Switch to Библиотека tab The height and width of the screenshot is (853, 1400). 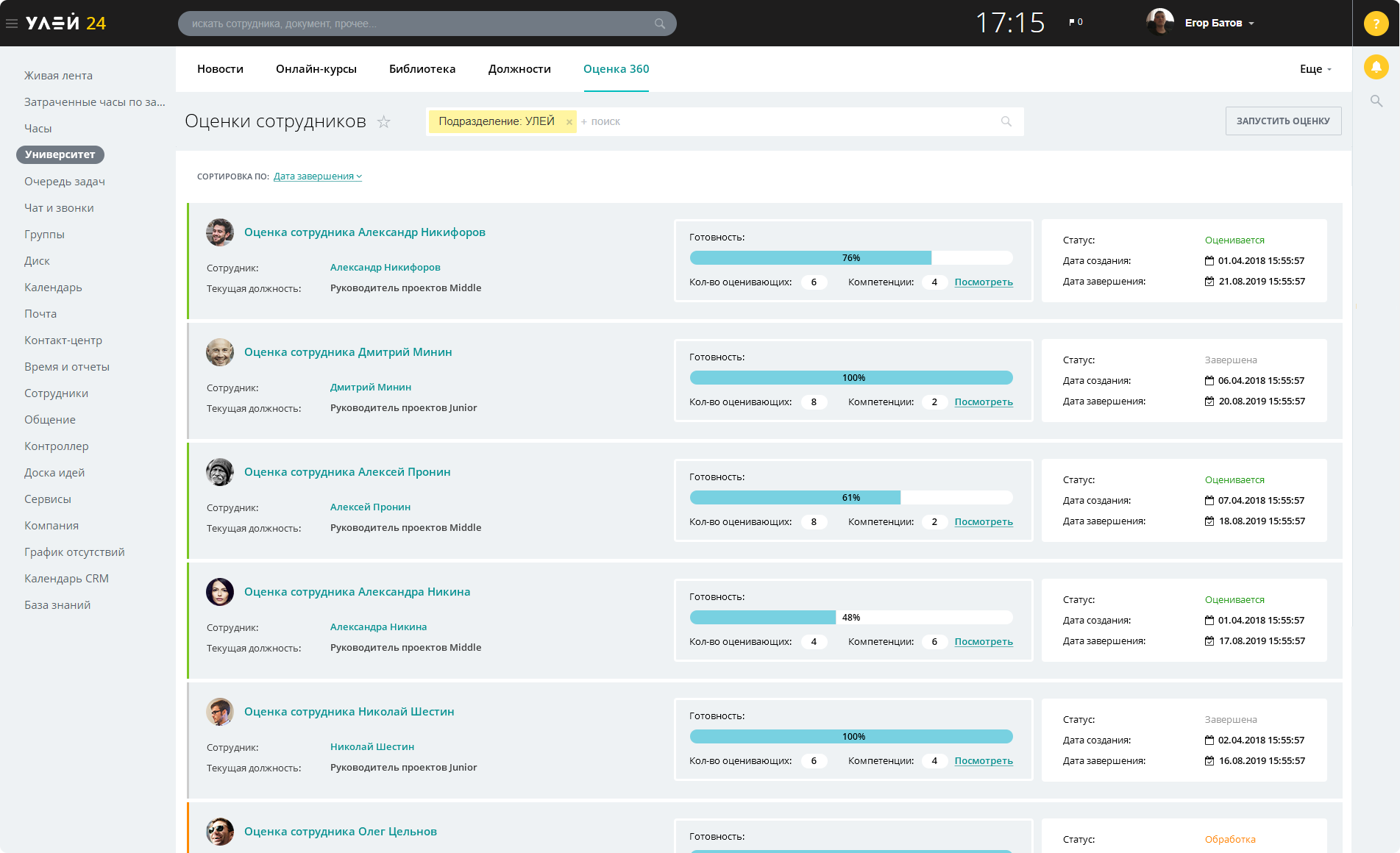tap(422, 69)
